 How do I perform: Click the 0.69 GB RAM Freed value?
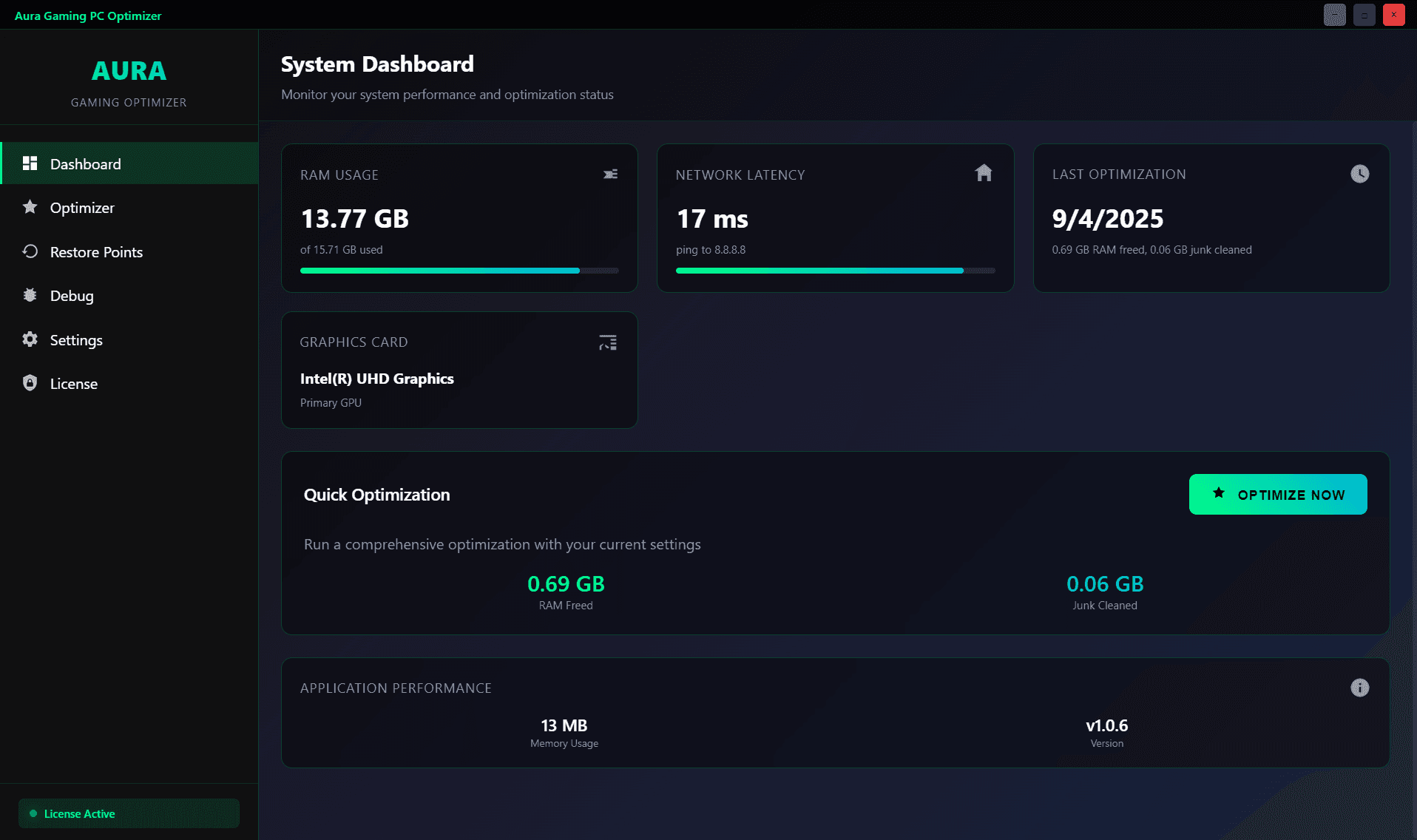click(566, 584)
